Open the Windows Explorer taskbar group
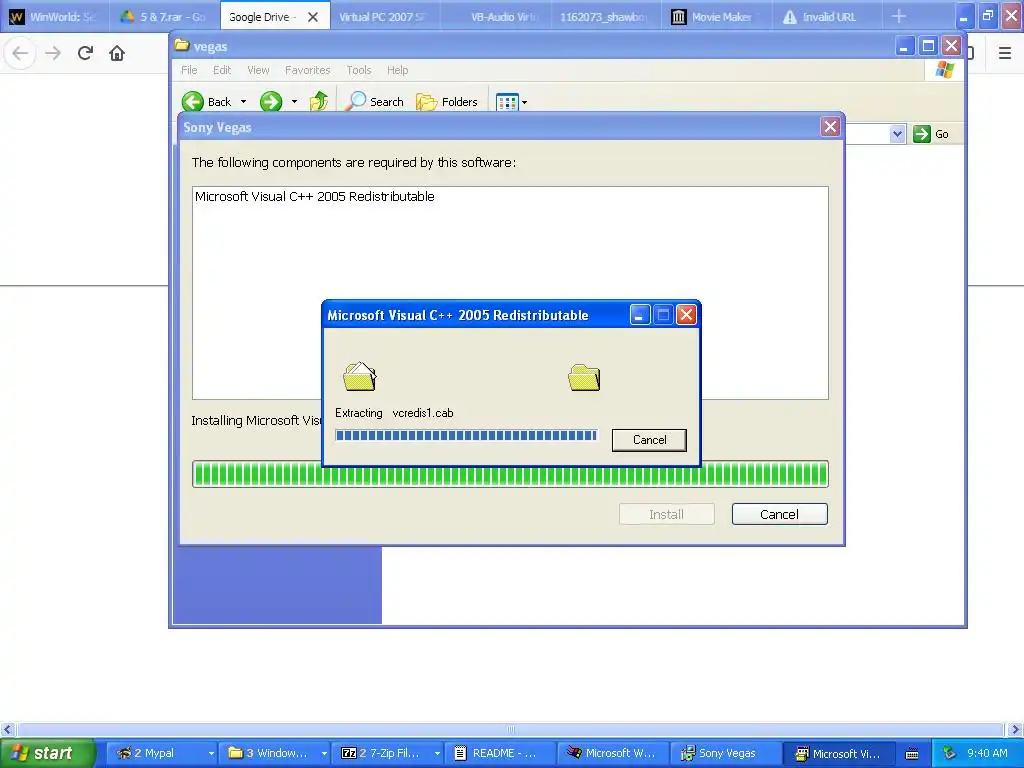 point(274,753)
